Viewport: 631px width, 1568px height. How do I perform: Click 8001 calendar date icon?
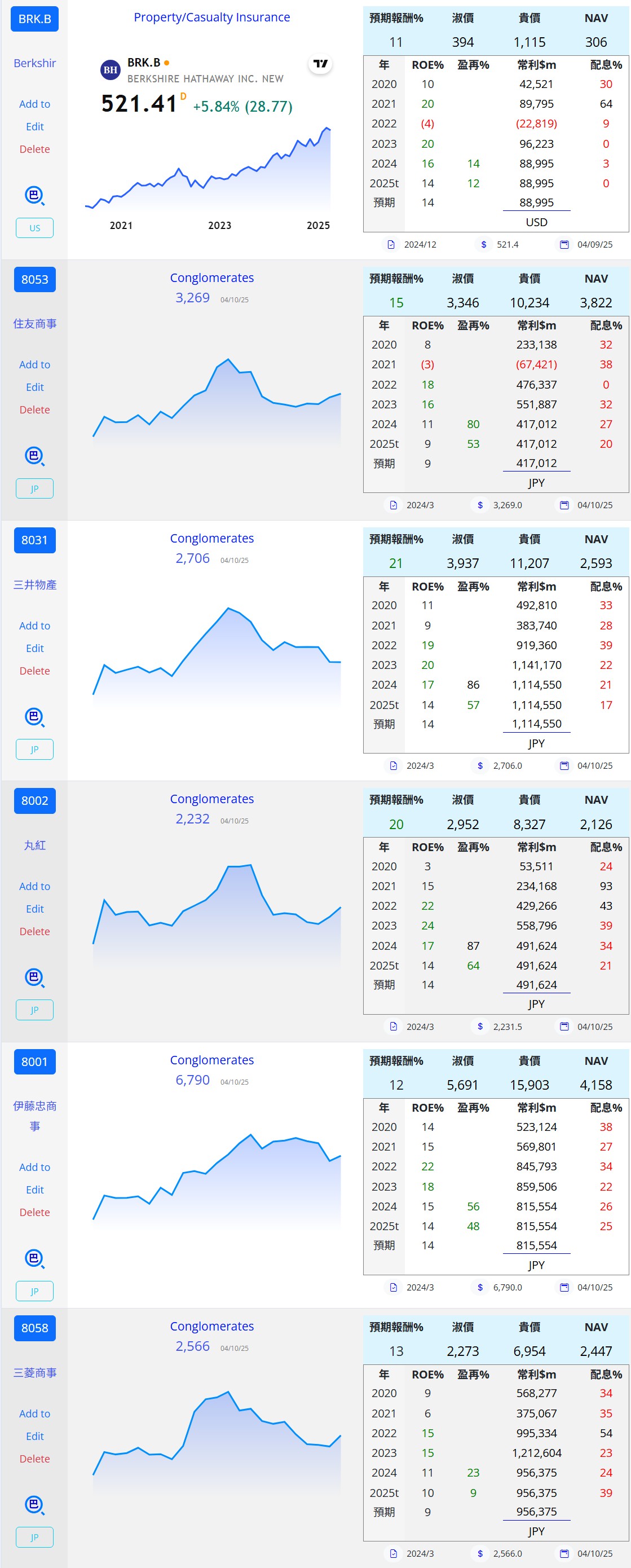click(x=564, y=1287)
